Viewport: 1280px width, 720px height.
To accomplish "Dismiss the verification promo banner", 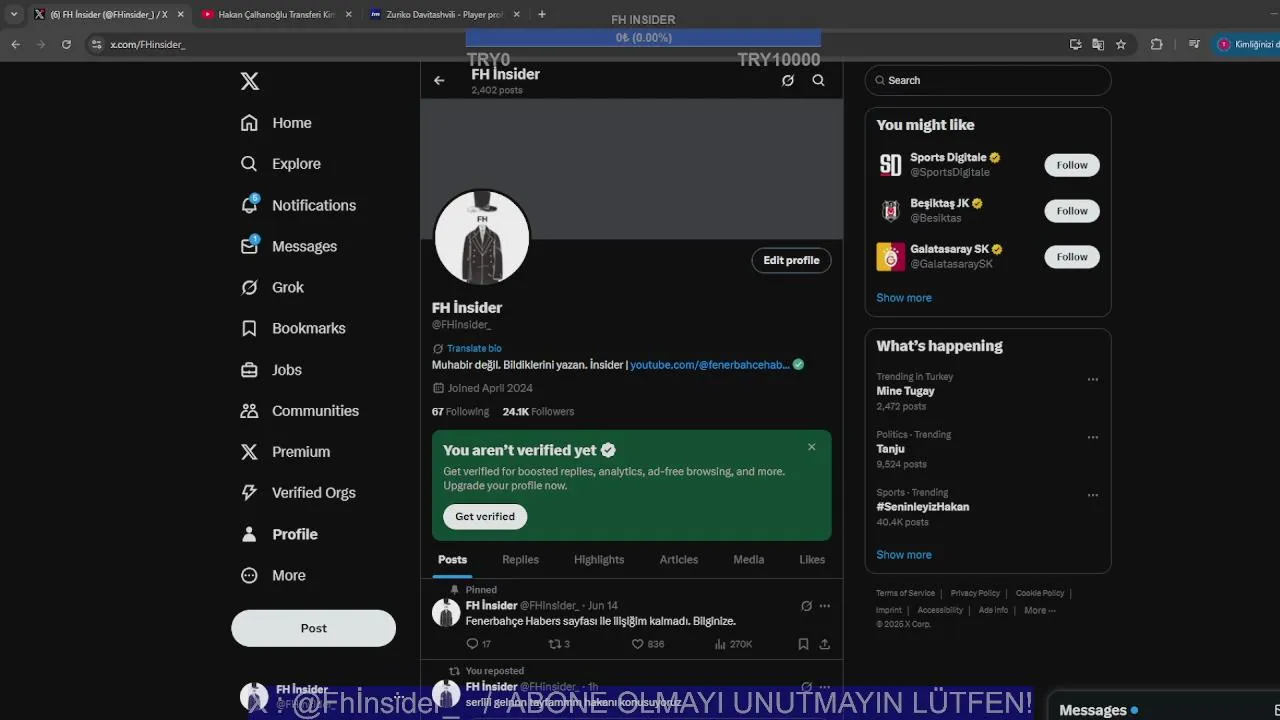I will tap(812, 447).
